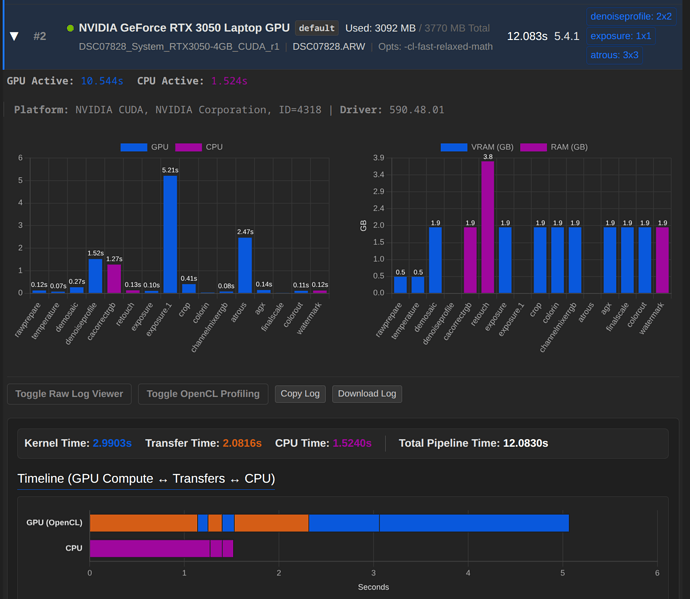690x599 pixels.
Task: Collapse benchmark entry #2 with triangle arrow
Action: click(14, 36)
